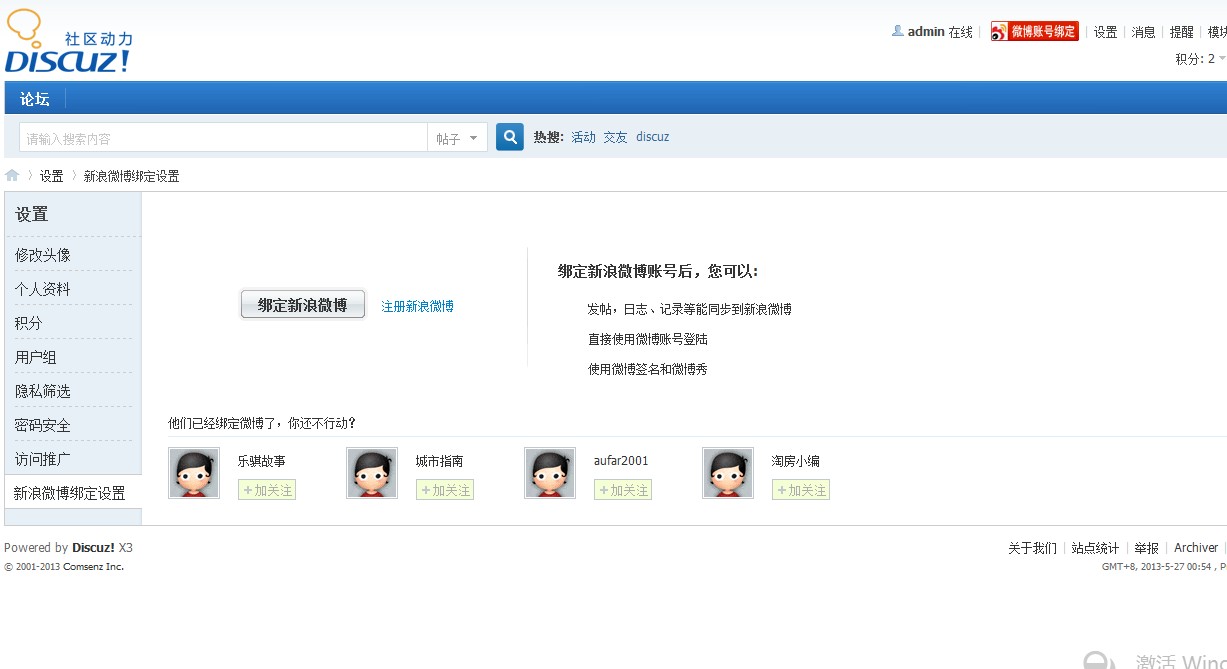The width and height of the screenshot is (1227, 669).
Task: Click the blue search magnifier button
Action: [x=510, y=137]
